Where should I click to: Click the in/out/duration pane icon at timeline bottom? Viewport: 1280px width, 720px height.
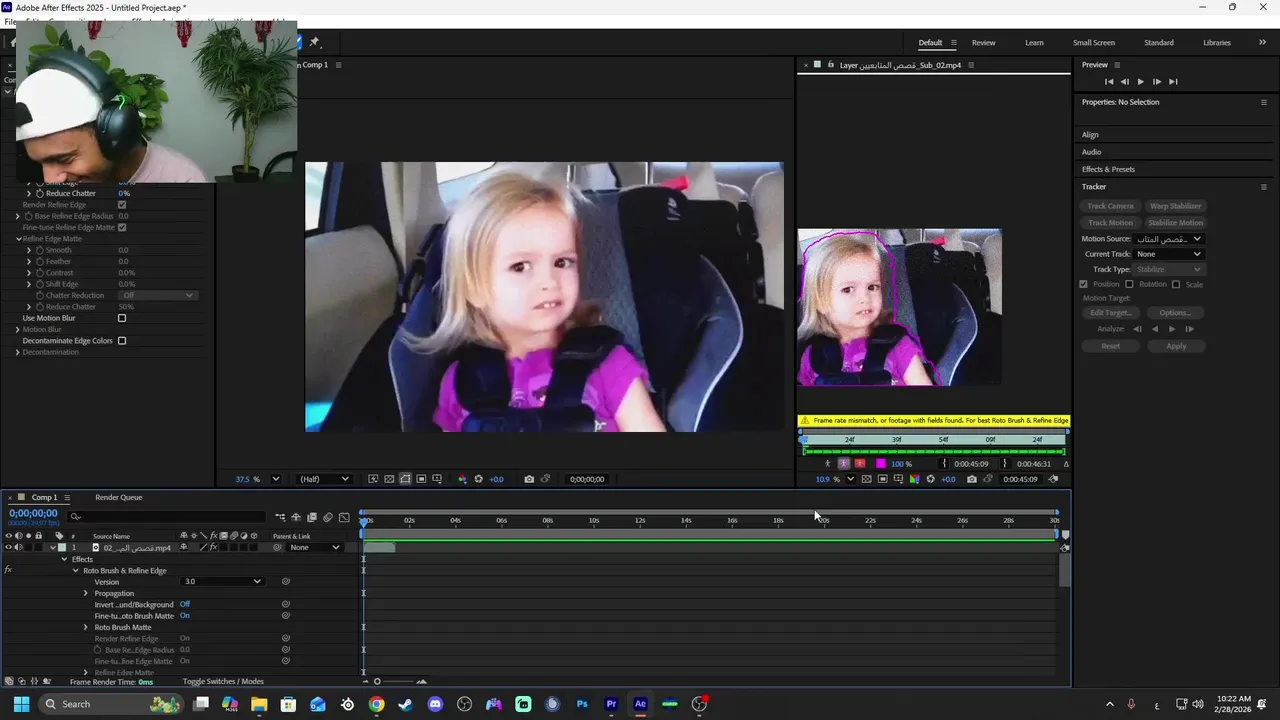[34, 681]
